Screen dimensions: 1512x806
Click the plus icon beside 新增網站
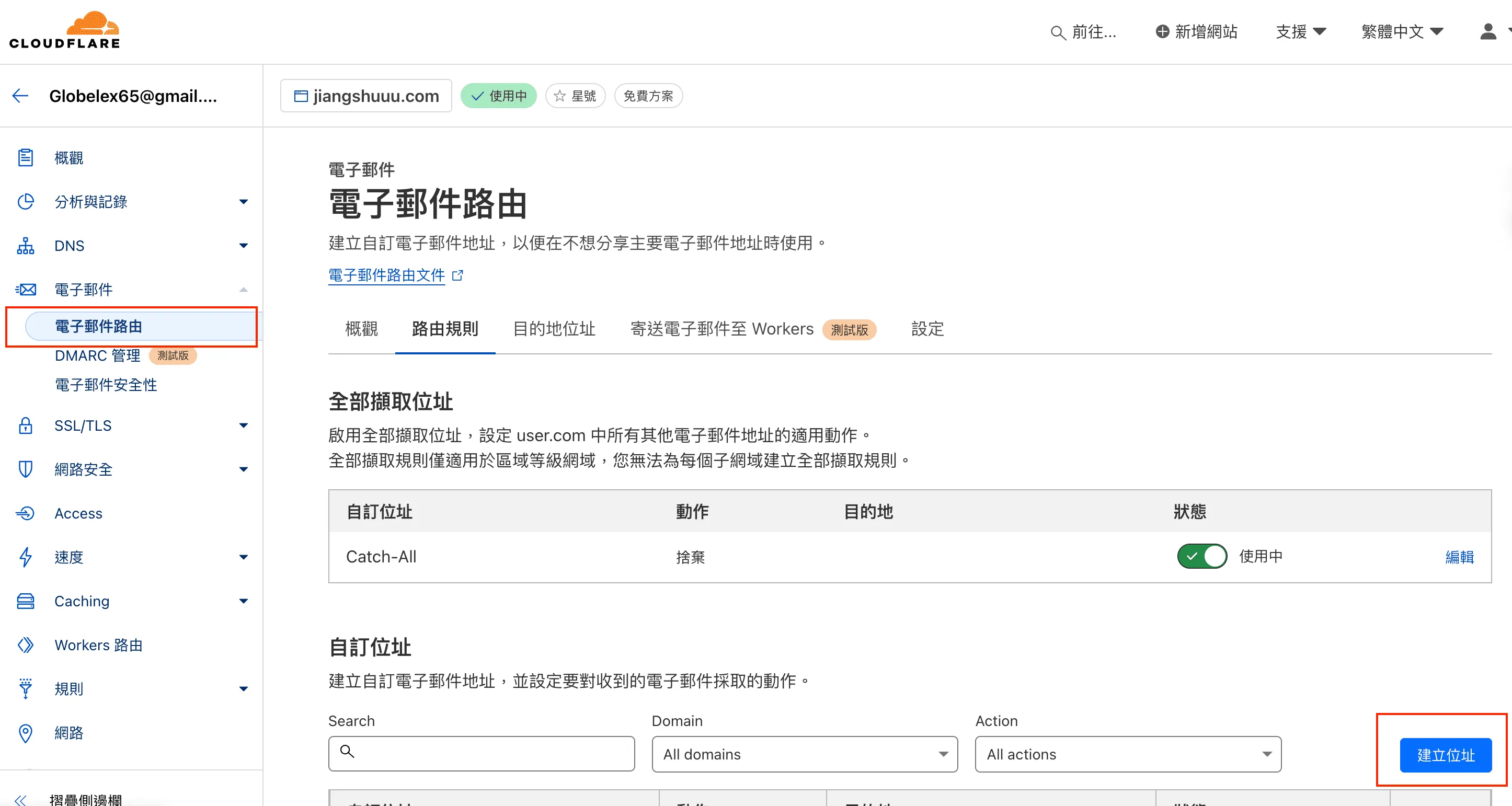click(1162, 31)
